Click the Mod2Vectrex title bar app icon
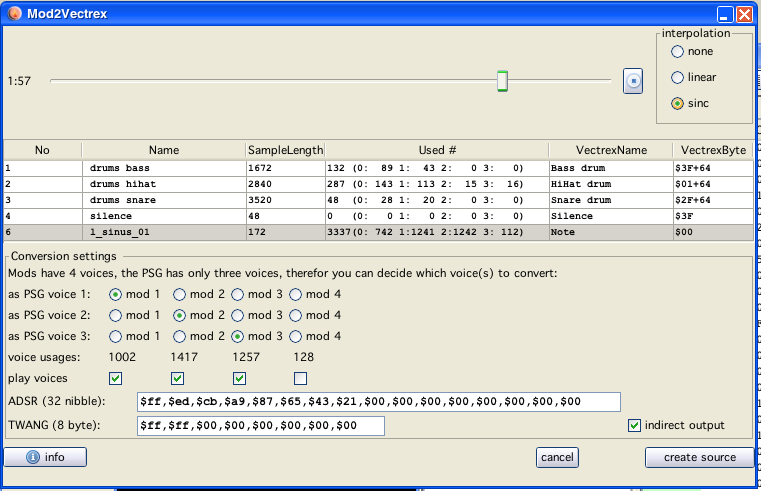Image resolution: width=761 pixels, height=491 pixels. click(13, 13)
